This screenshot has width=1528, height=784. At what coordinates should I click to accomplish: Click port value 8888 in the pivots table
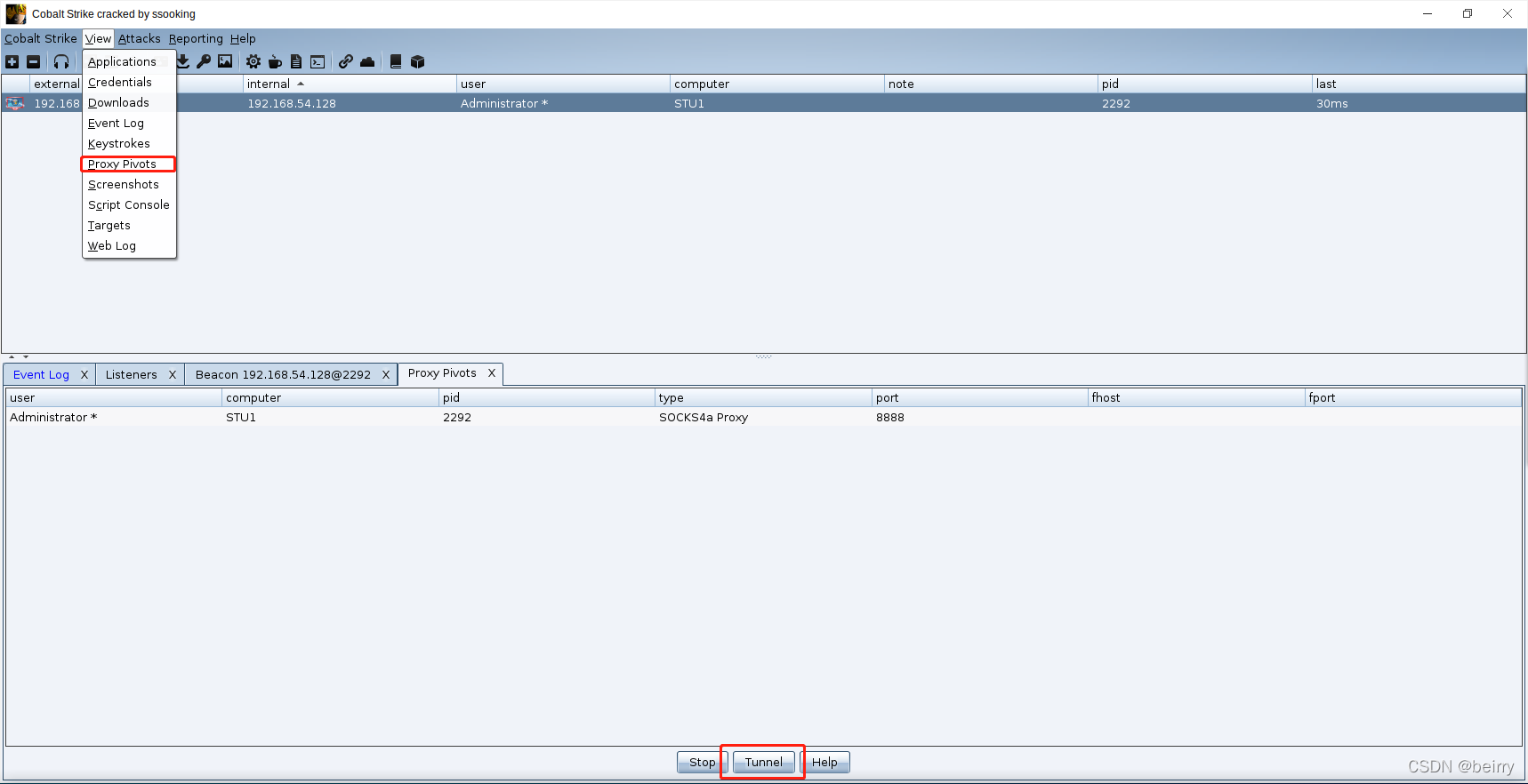coord(889,417)
